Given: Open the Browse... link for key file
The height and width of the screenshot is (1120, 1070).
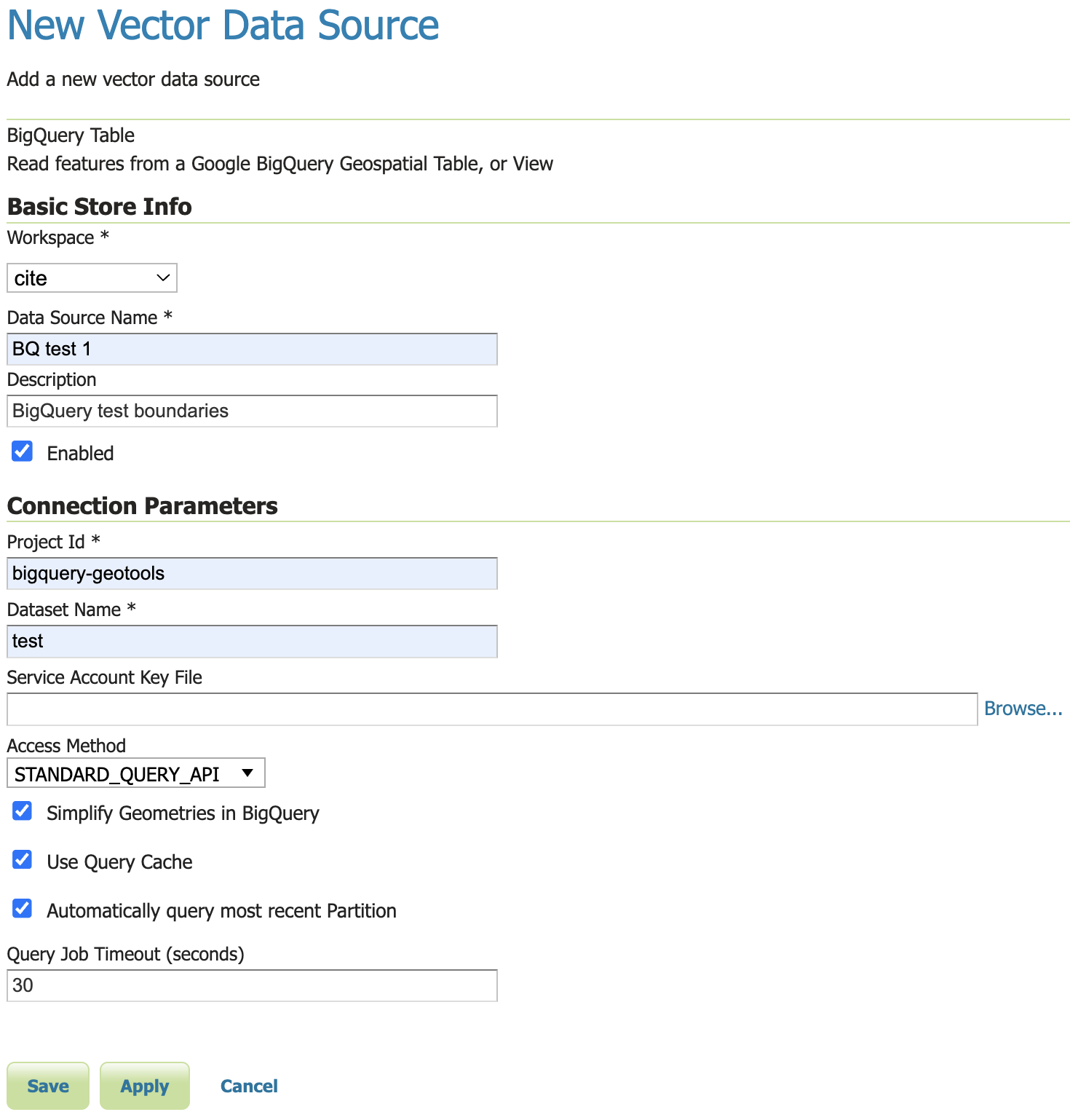Looking at the screenshot, I should coord(1023,709).
